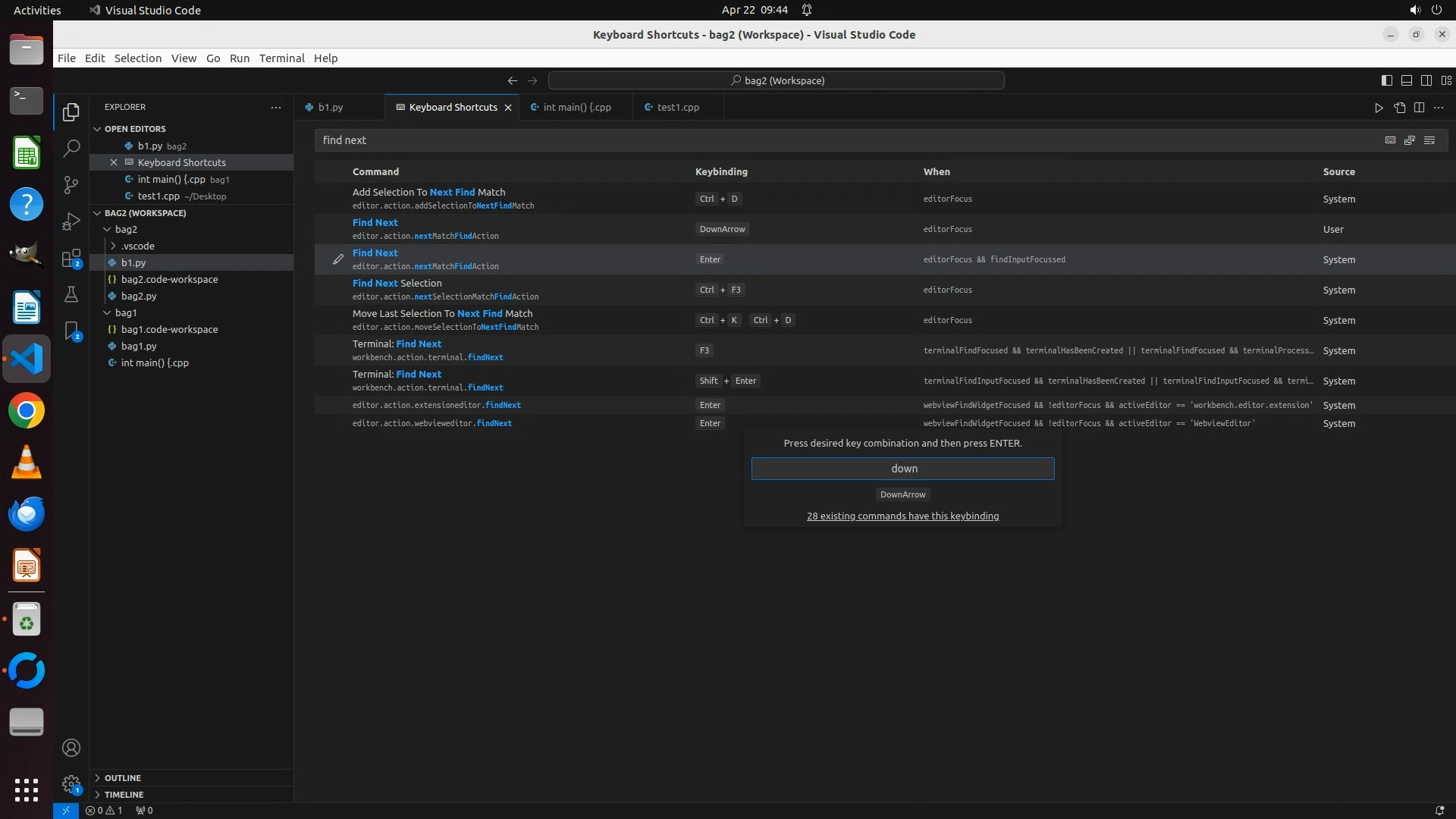Open Extensions view in activity bar

(x=71, y=259)
